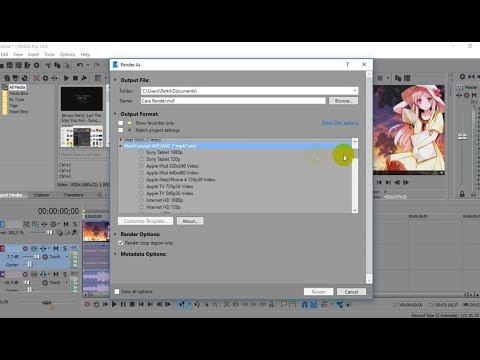The image size is (480, 360).
Task: Click the Cut scissors icon in main toolbar
Action: click(x=48, y=65)
